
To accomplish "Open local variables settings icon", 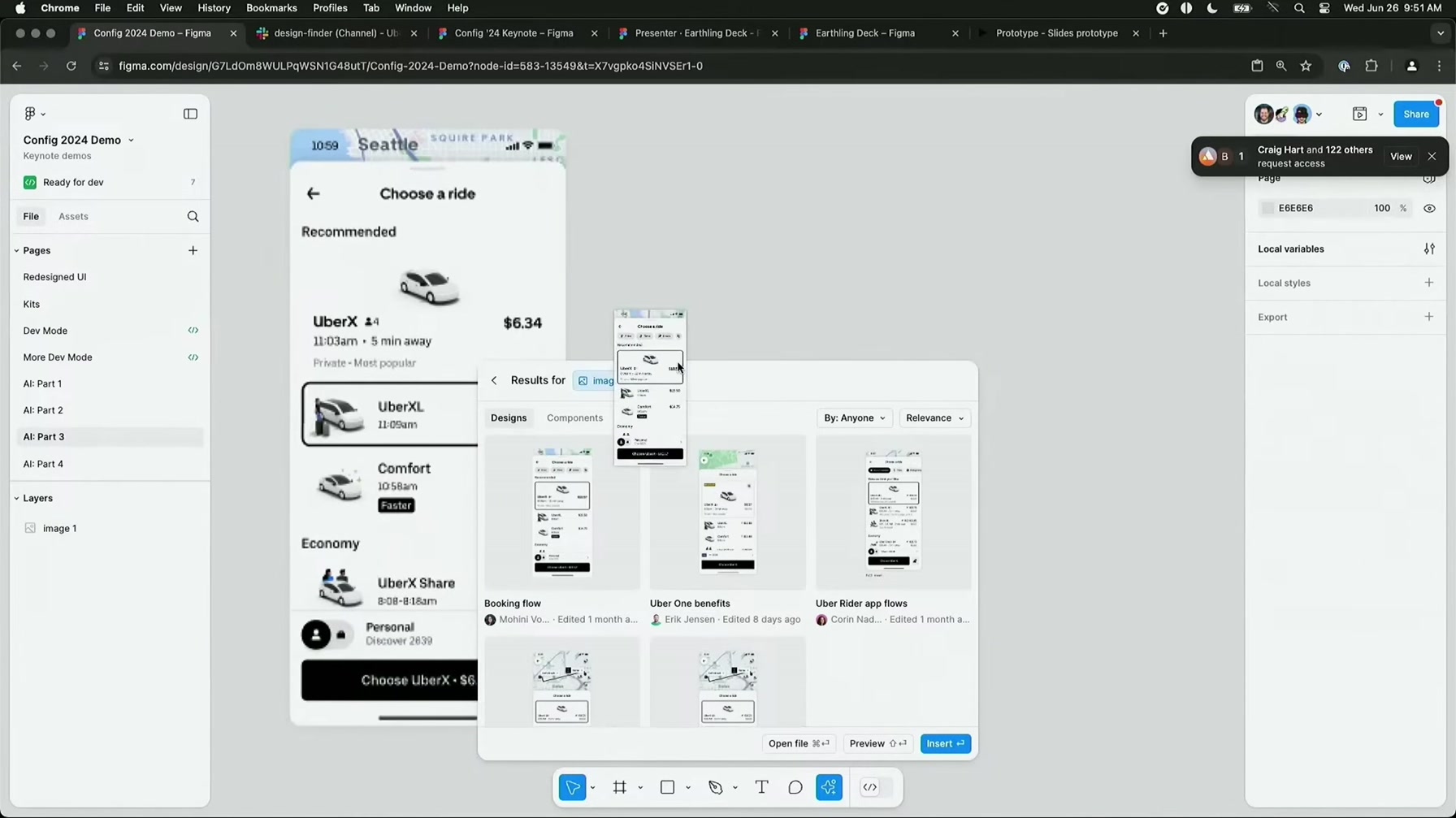I will (x=1429, y=249).
